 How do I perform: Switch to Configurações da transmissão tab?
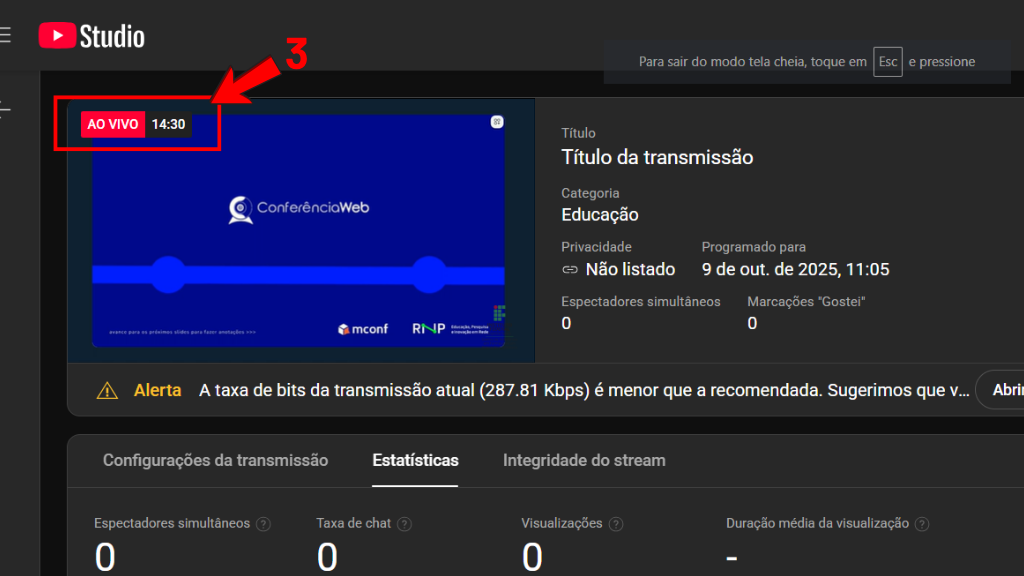pos(215,460)
